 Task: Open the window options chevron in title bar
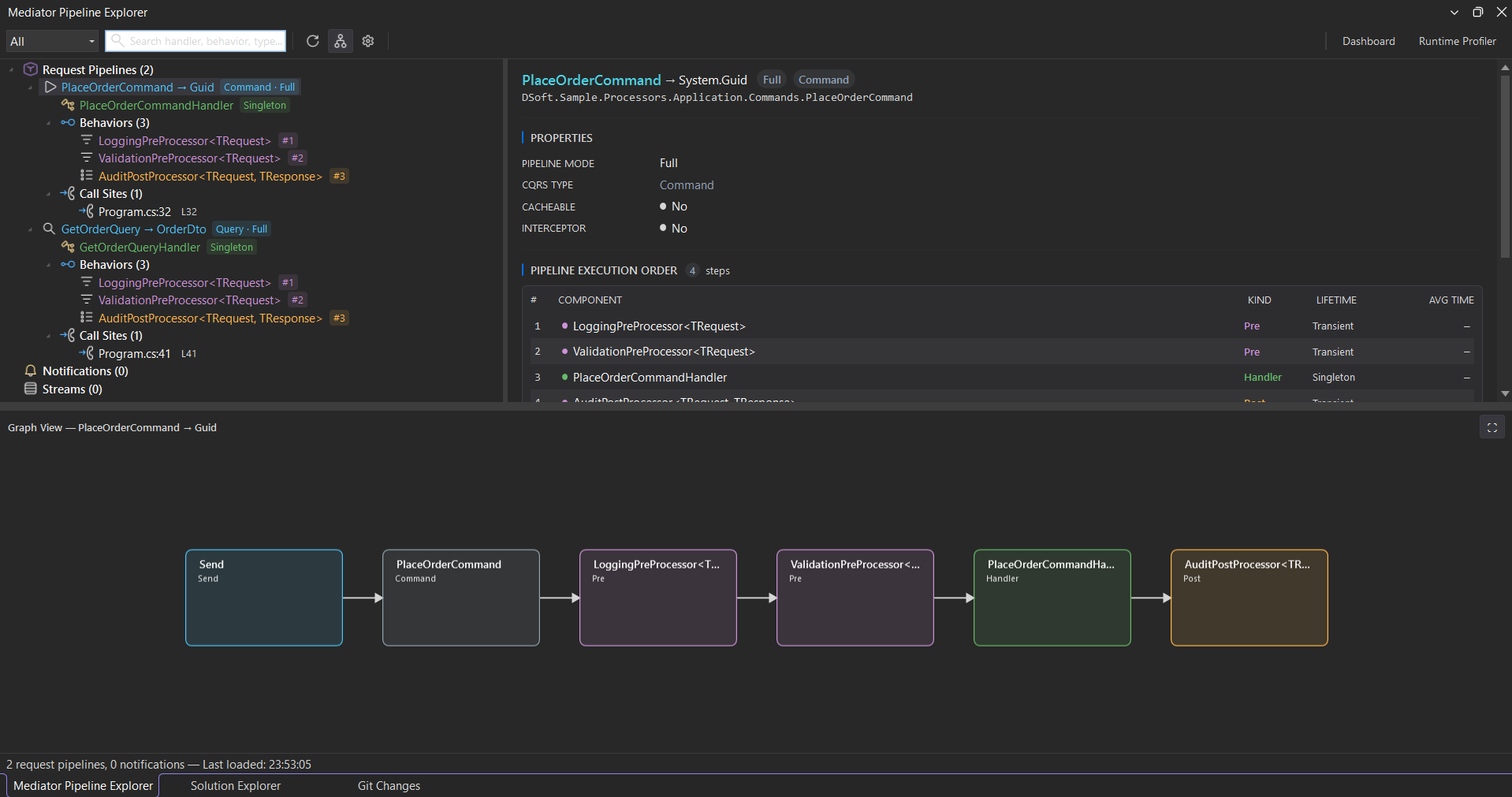1454,12
